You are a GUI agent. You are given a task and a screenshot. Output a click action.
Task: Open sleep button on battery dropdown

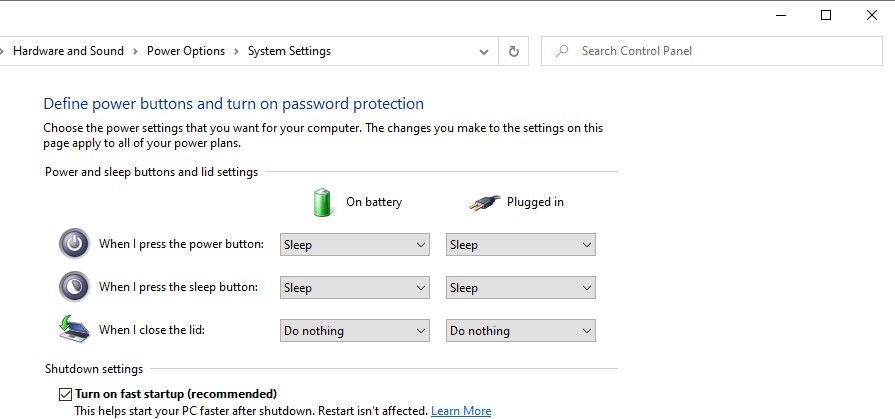point(354,288)
